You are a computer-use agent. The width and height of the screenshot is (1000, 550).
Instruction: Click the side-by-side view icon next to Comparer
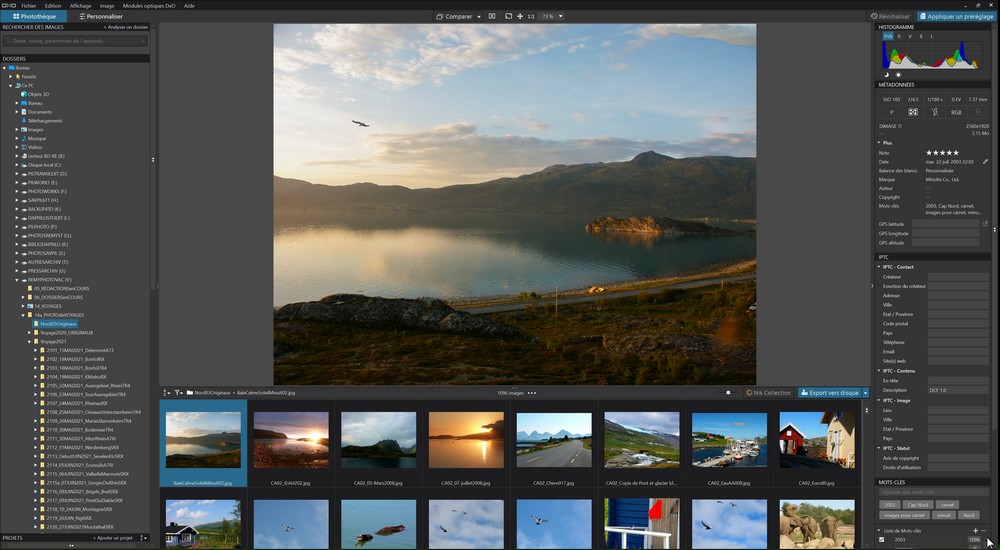pyautogui.click(x=492, y=16)
